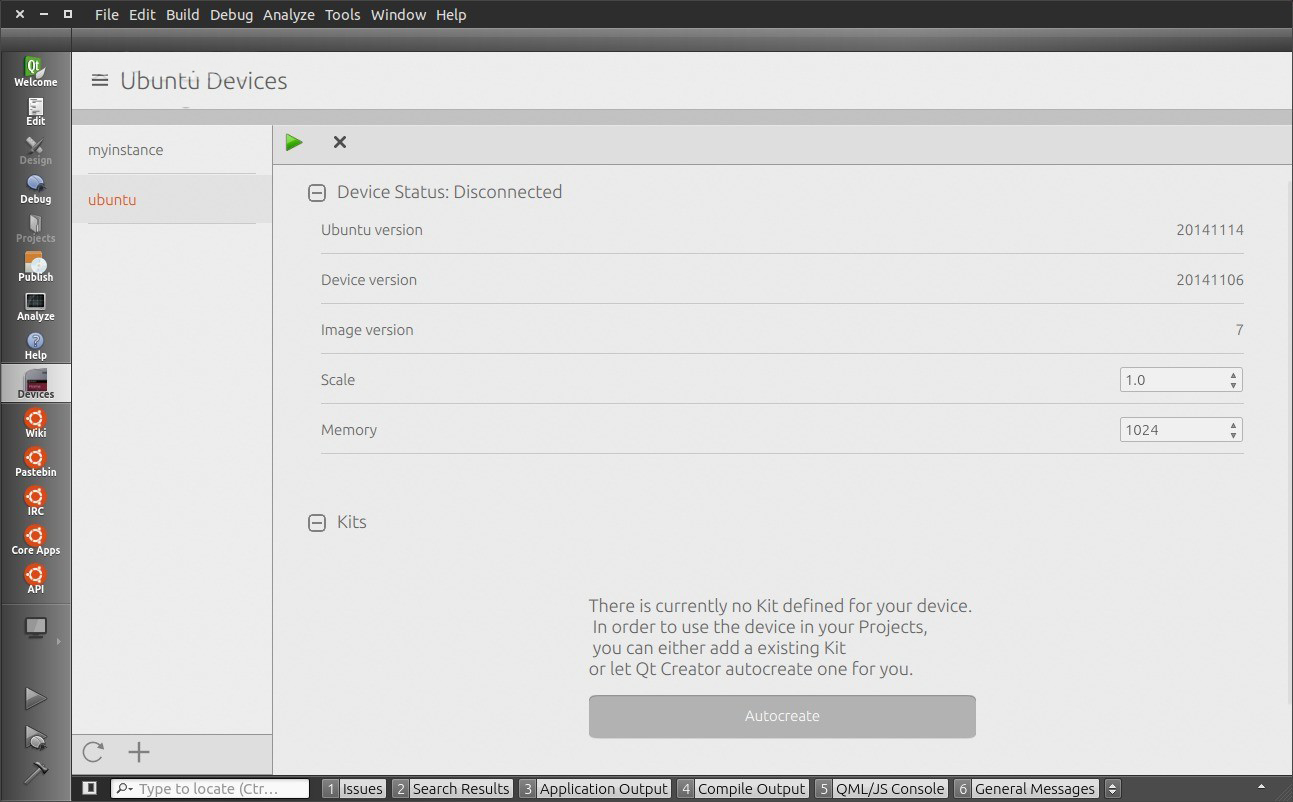Click the Image version value 7

point(1239,330)
